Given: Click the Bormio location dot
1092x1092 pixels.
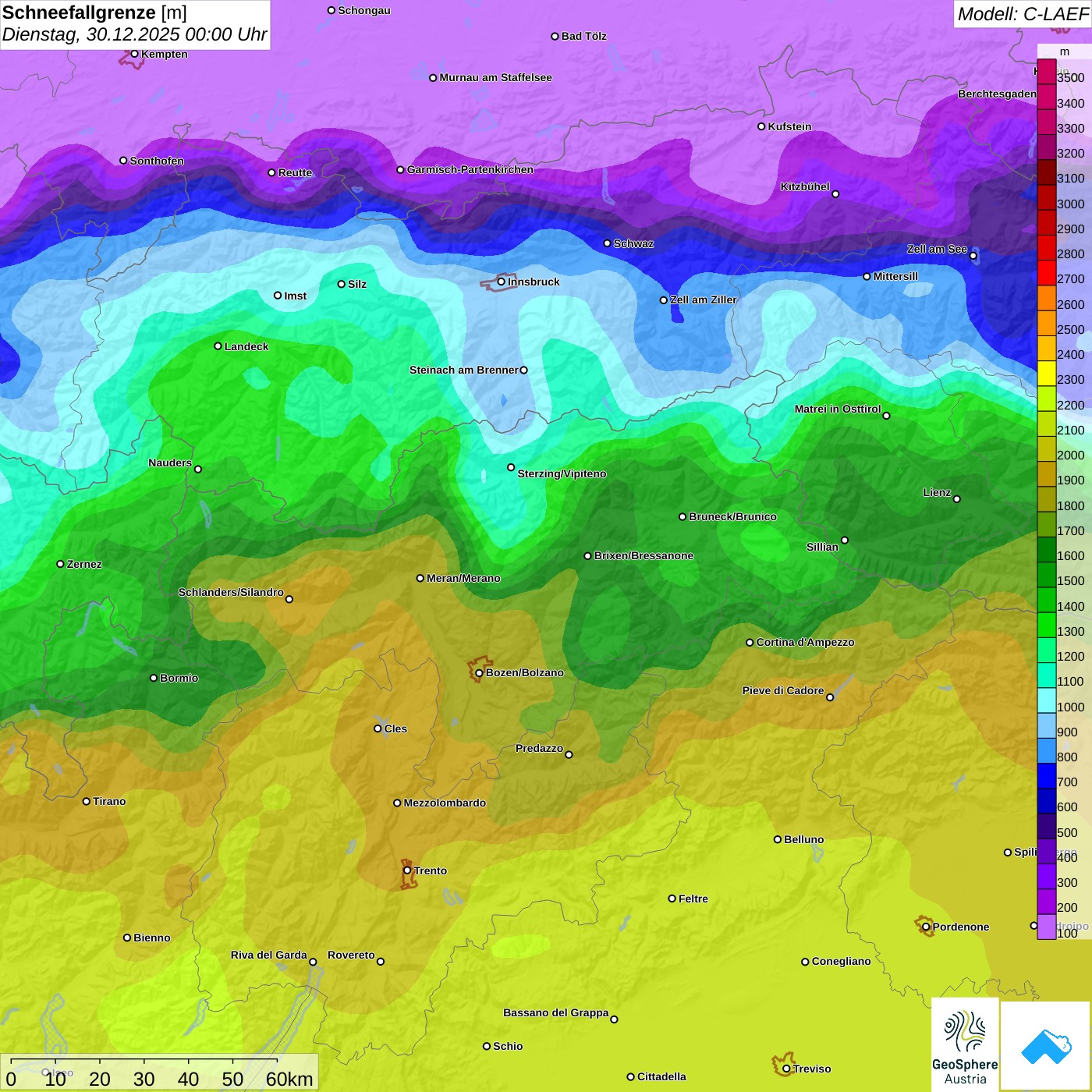Looking at the screenshot, I should click(x=154, y=678).
